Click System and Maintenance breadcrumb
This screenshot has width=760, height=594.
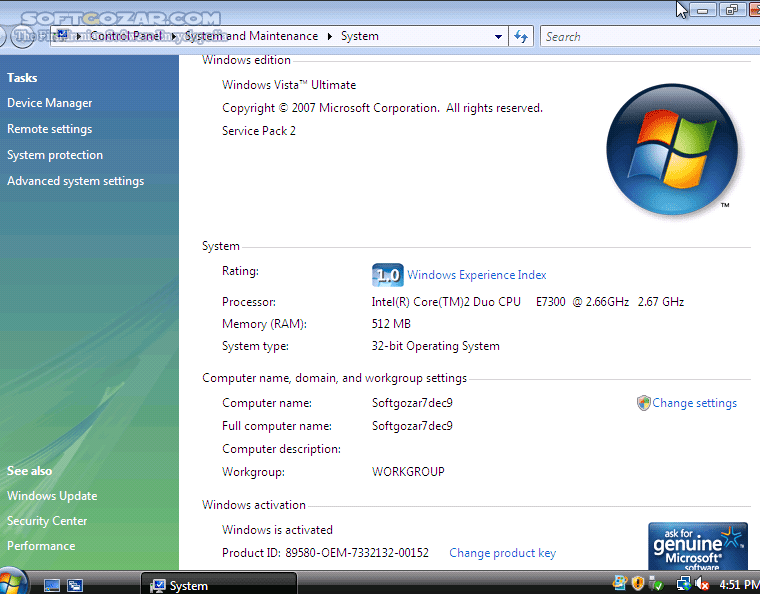pos(251,36)
